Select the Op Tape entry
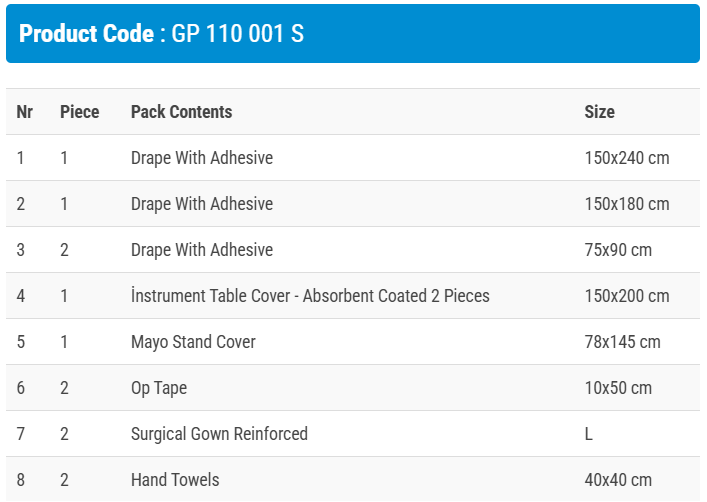This screenshot has height=502, width=707. pyautogui.click(x=159, y=388)
